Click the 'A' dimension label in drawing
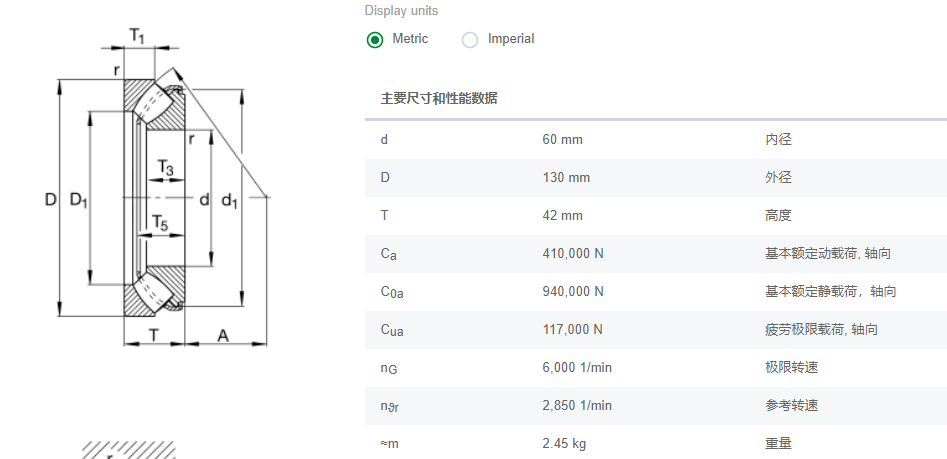 click(x=223, y=336)
